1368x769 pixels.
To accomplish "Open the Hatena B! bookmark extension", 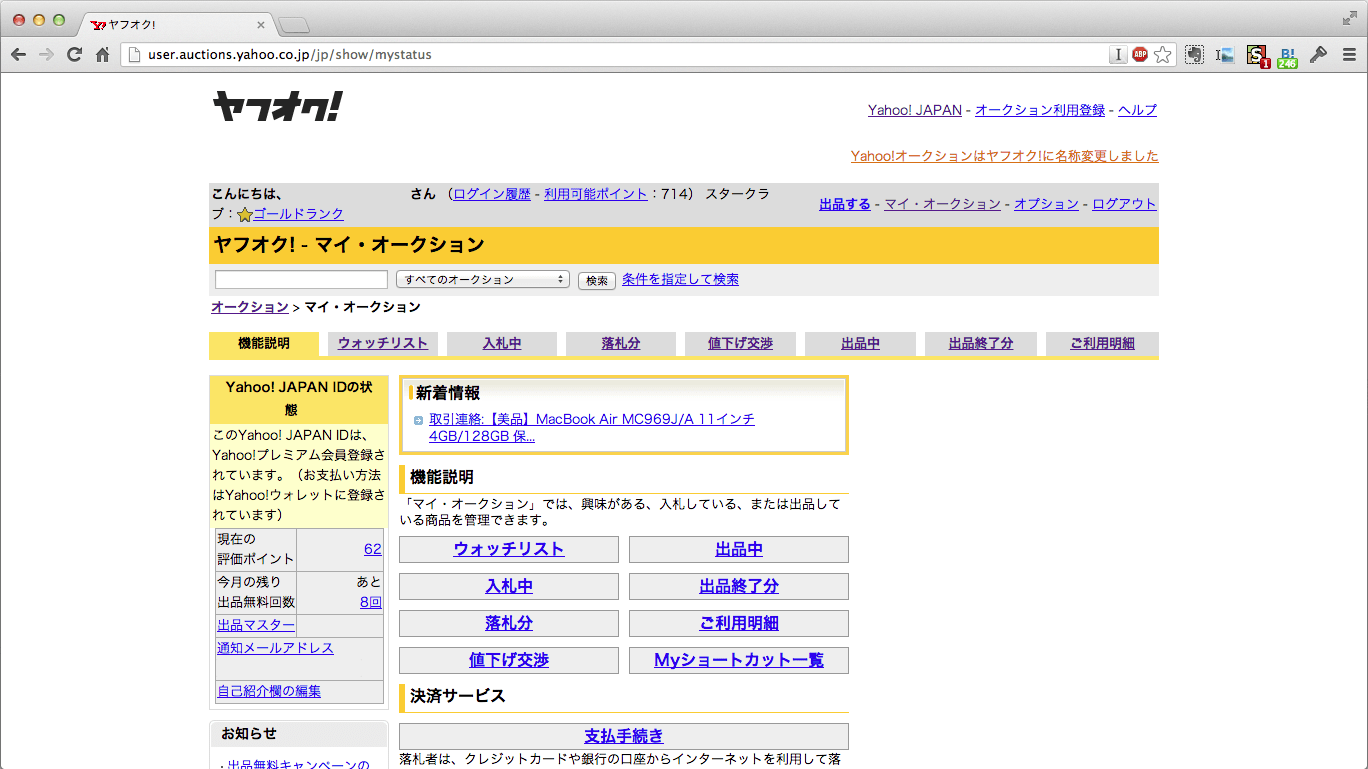I will 1288,56.
